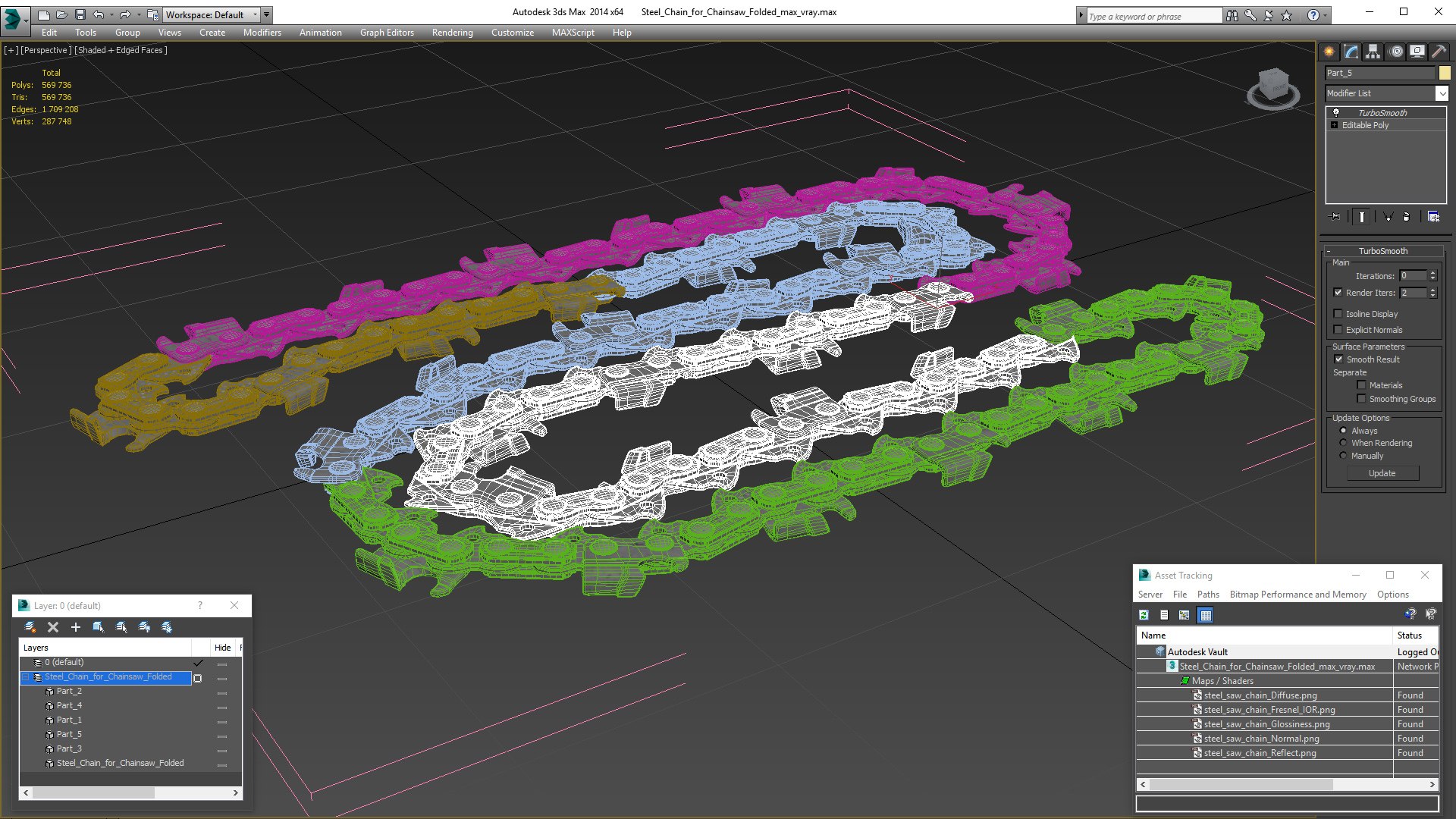Open the Motion command panel
Image resolution: width=1456 pixels, height=819 pixels.
pos(1395,52)
